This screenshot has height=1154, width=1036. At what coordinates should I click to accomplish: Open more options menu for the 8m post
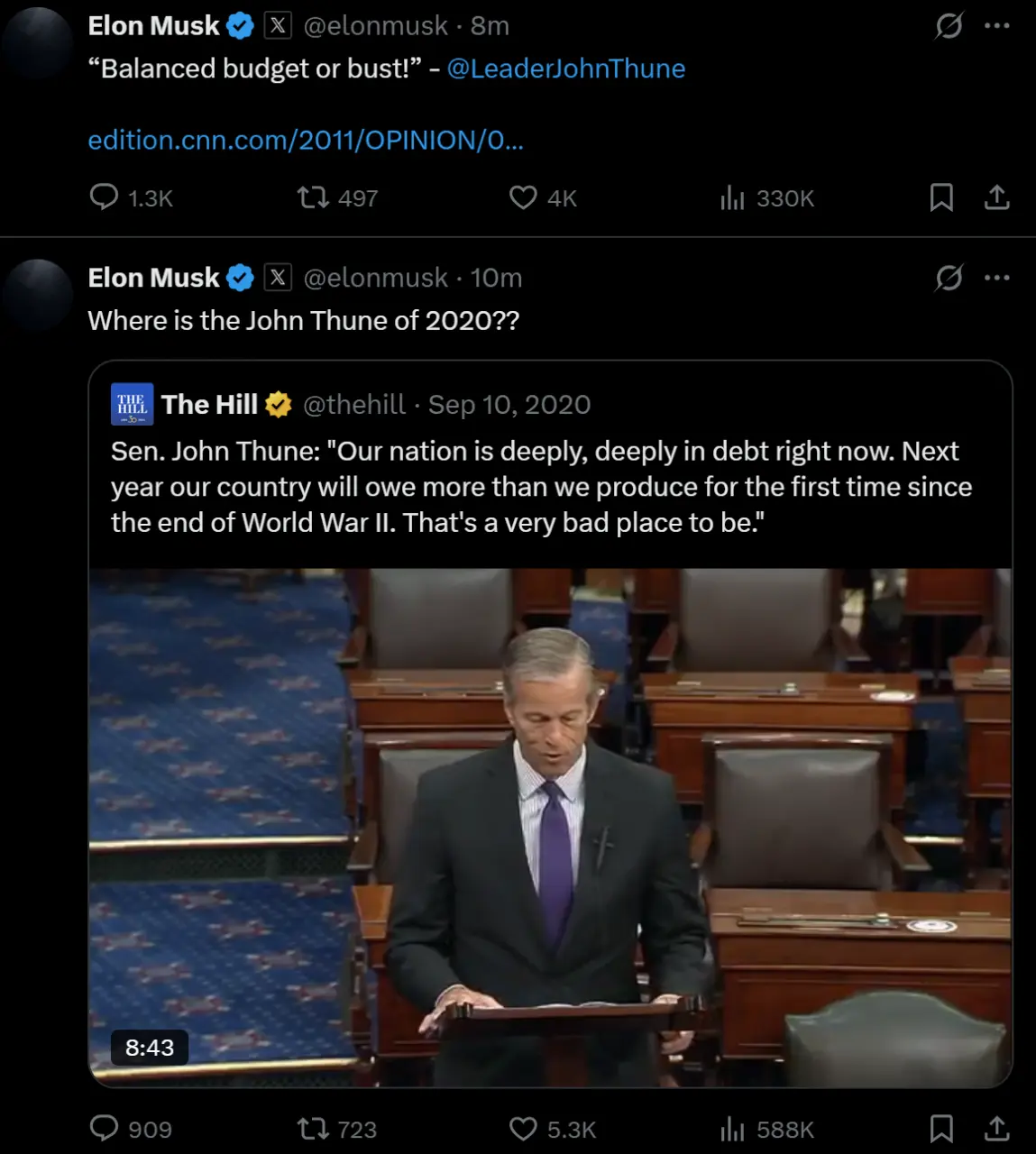[996, 26]
